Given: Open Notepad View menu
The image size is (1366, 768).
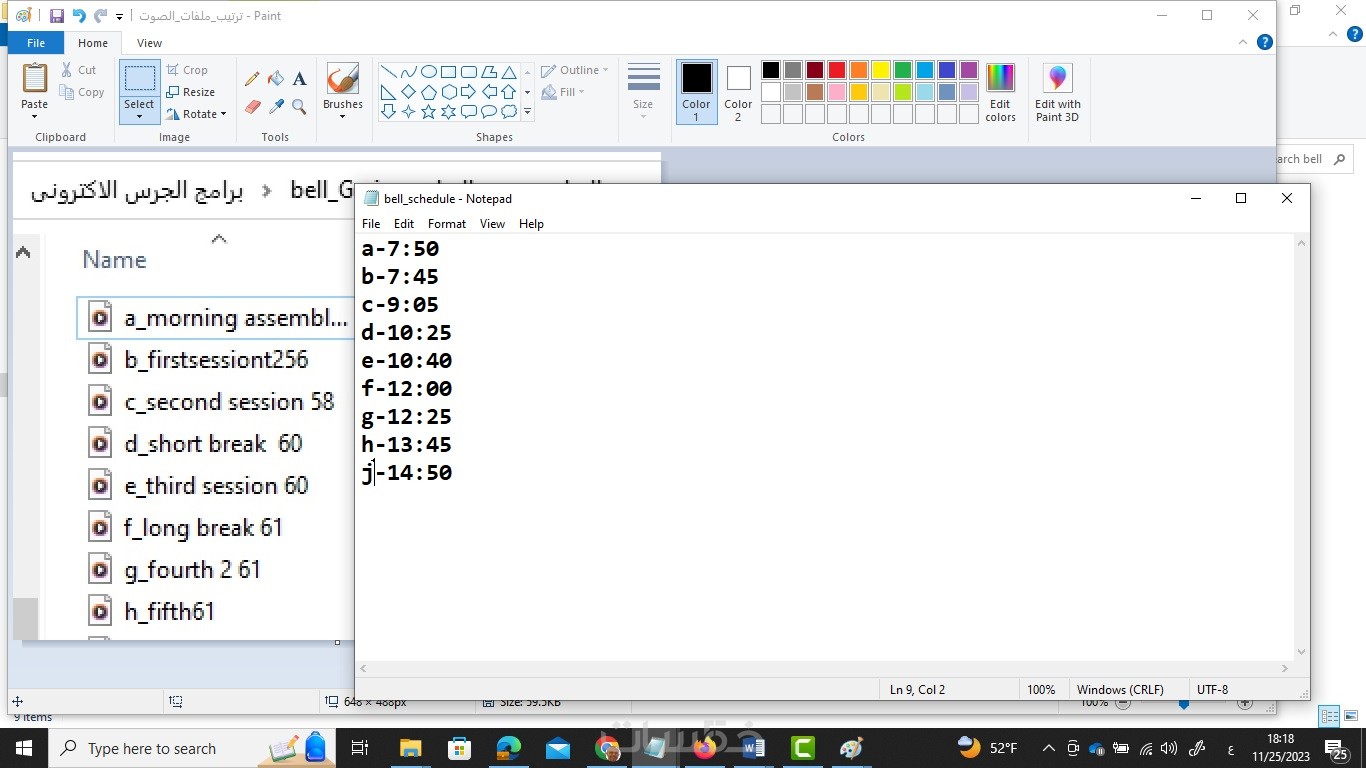Looking at the screenshot, I should (x=492, y=224).
